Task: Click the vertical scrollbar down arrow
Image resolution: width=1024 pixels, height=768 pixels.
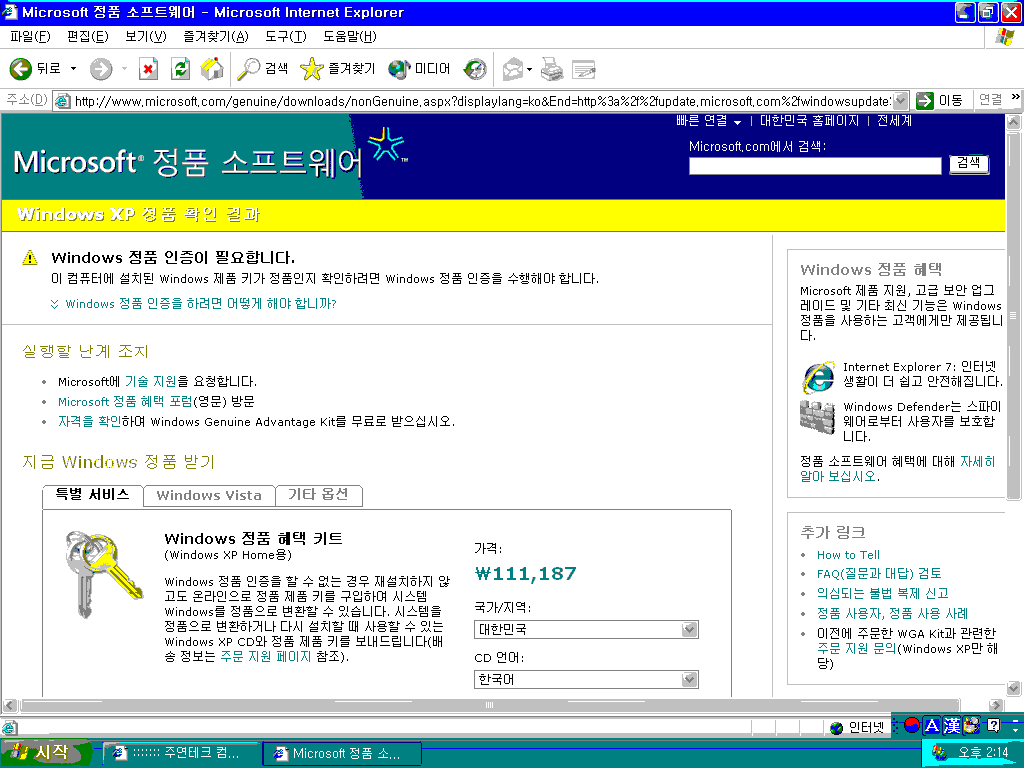Action: [1014, 688]
